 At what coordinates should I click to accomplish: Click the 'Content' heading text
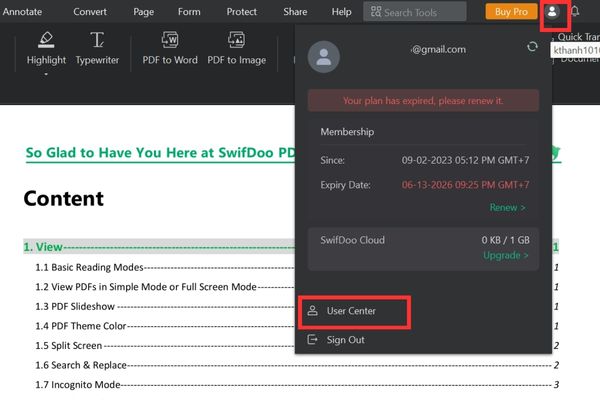[64, 198]
